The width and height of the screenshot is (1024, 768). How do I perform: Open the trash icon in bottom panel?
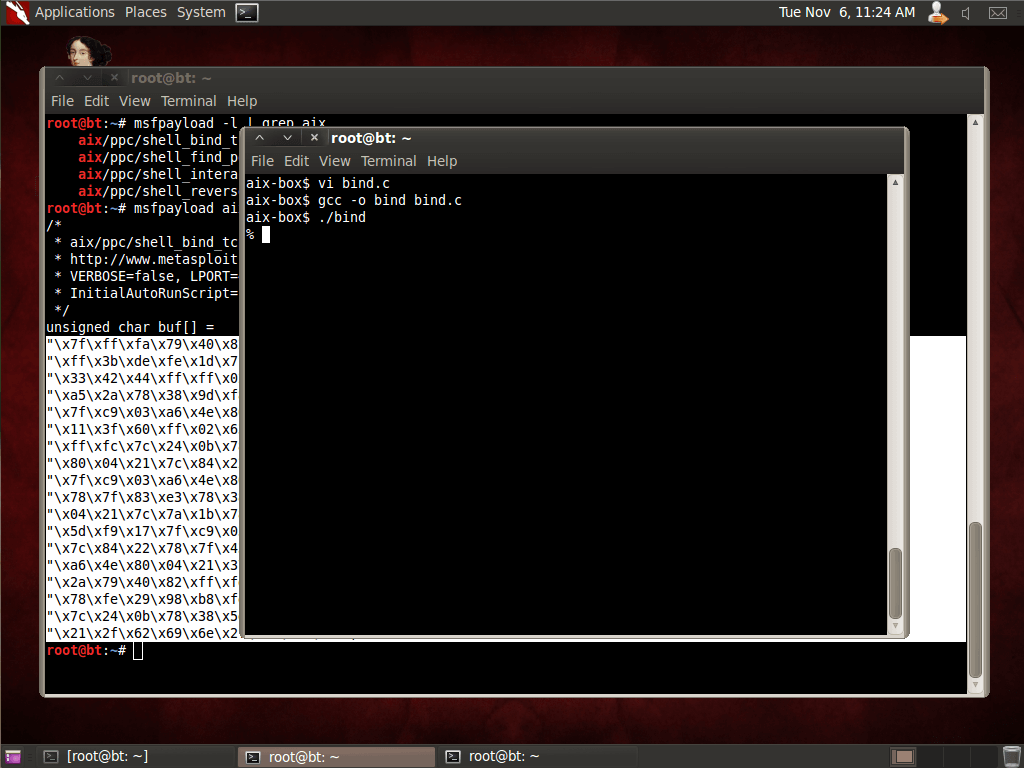[x=1010, y=756]
